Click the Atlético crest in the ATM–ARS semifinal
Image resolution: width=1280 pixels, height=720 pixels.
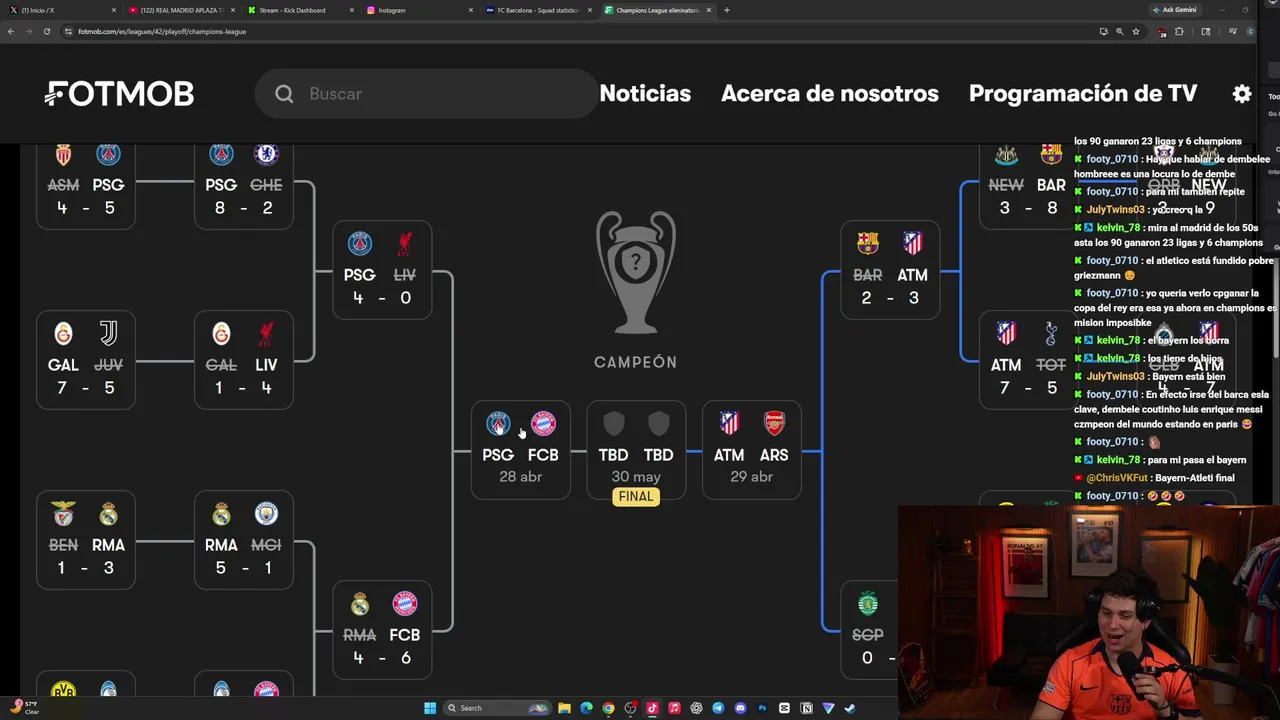pyautogui.click(x=729, y=424)
